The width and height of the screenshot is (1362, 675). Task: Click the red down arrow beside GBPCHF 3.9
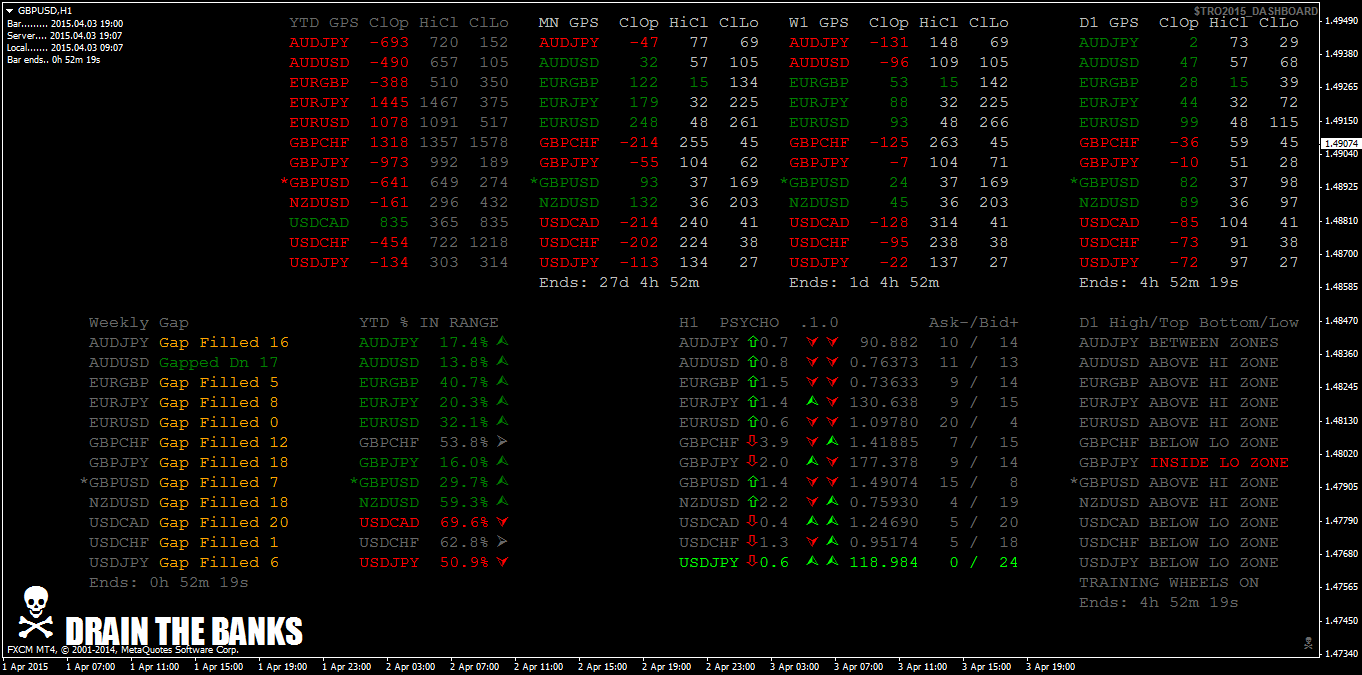pos(752,442)
